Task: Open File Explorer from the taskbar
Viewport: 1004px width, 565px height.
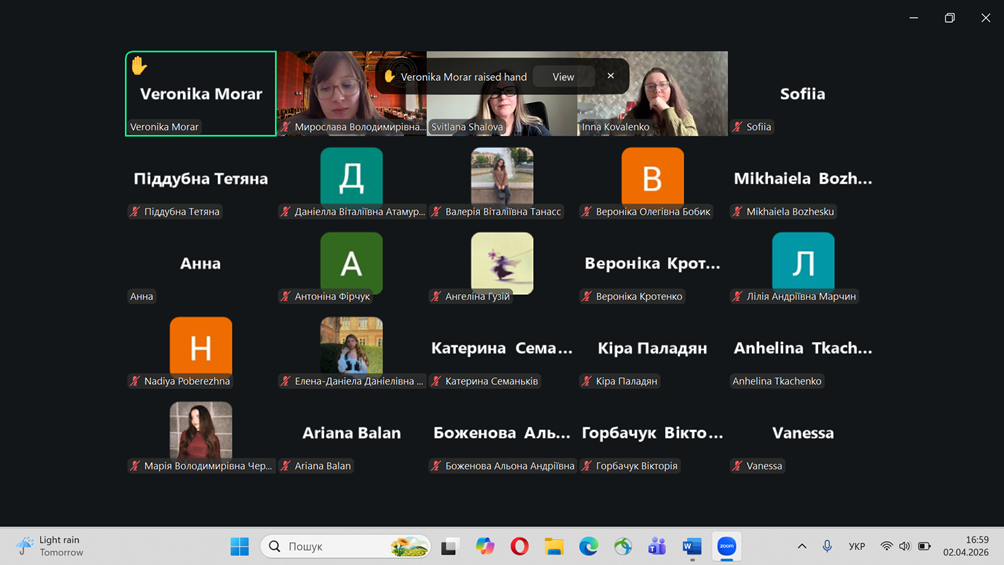Action: [x=554, y=546]
